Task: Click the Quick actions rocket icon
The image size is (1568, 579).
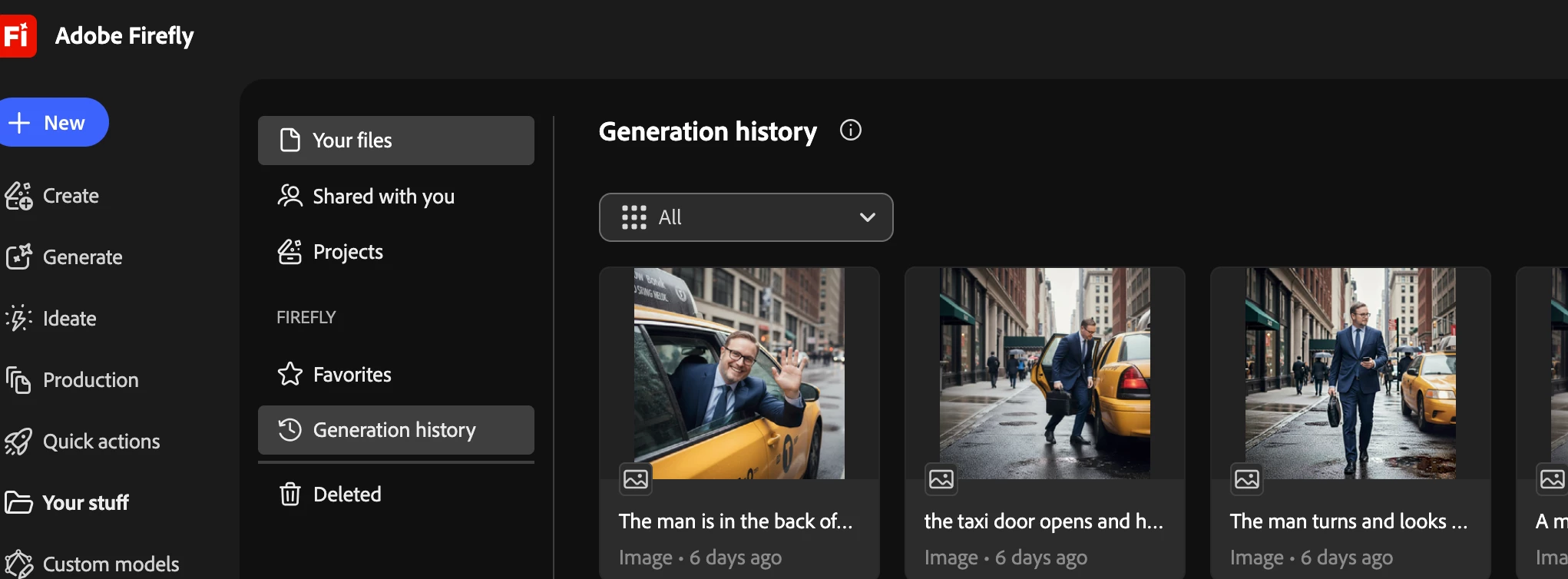Action: (18, 442)
